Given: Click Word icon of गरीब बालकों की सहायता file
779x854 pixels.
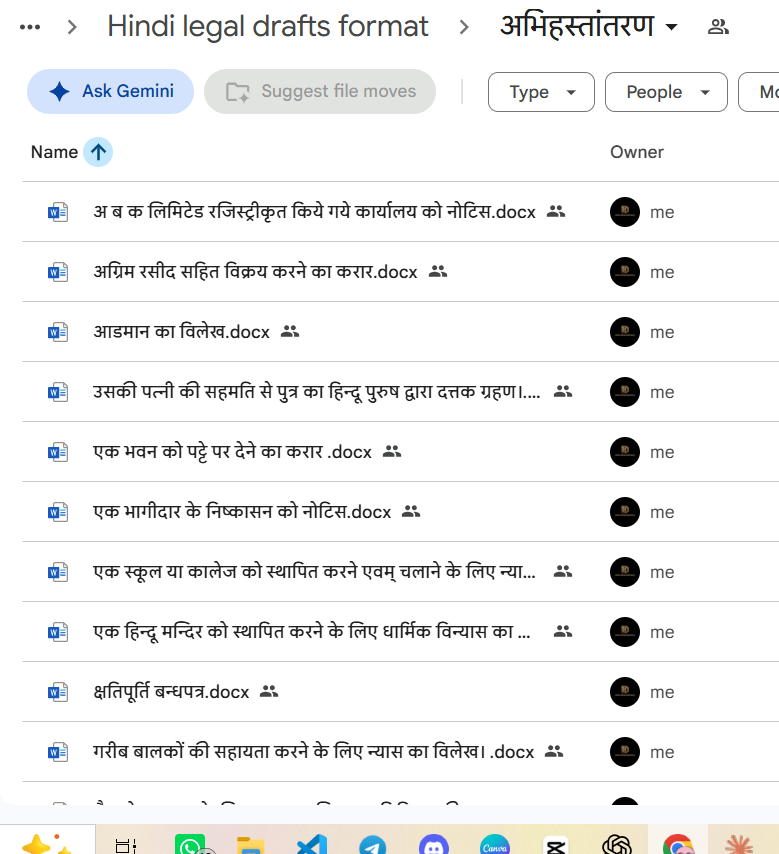Looking at the screenshot, I should (x=58, y=752).
